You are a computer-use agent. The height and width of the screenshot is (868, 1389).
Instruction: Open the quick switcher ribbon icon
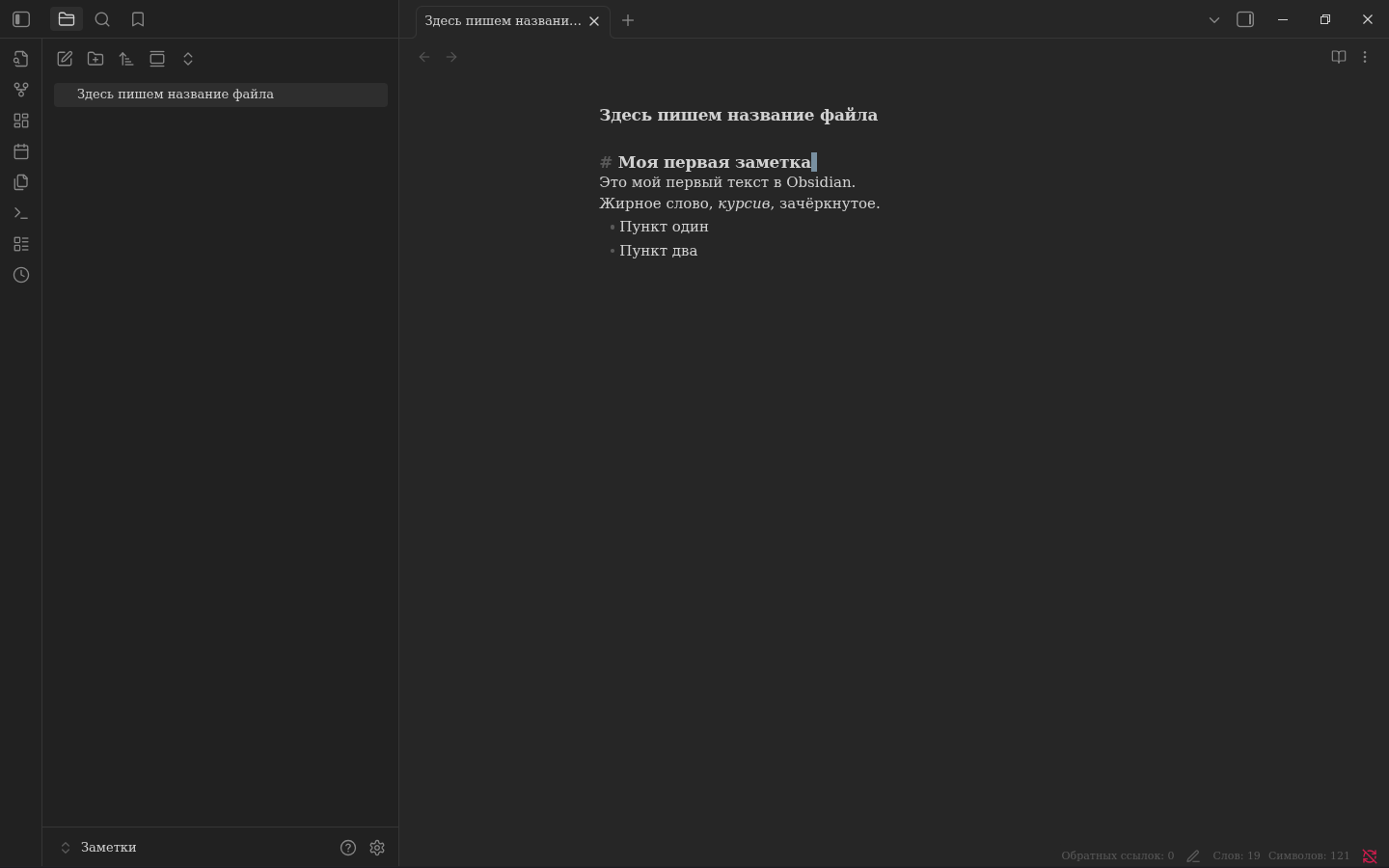tap(21, 59)
